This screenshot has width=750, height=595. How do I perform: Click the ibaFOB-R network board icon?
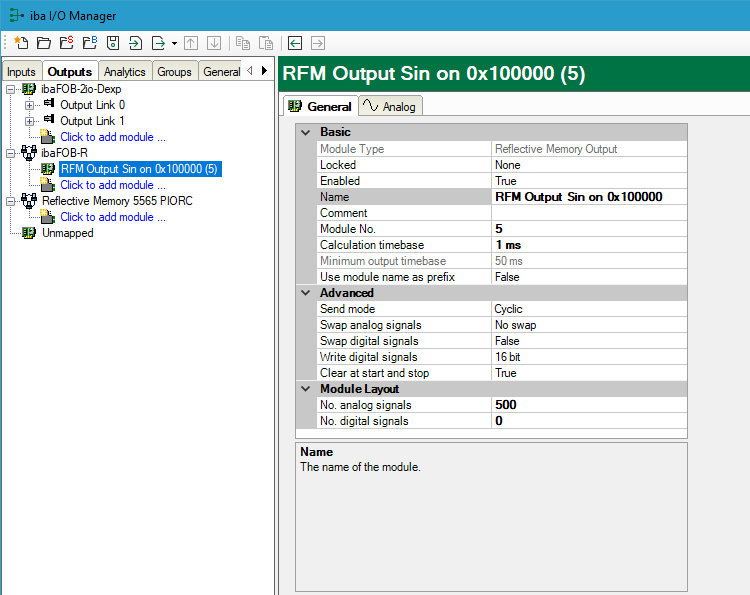[x=29, y=153]
